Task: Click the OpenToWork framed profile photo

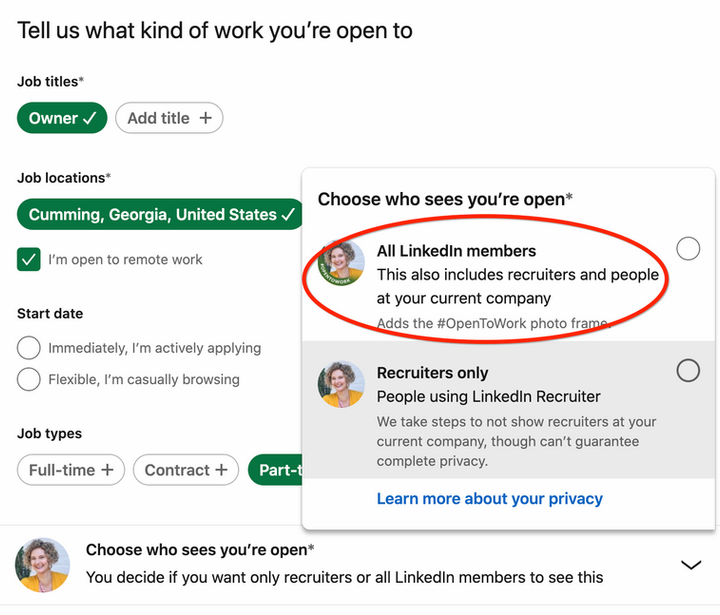Action: tap(341, 263)
